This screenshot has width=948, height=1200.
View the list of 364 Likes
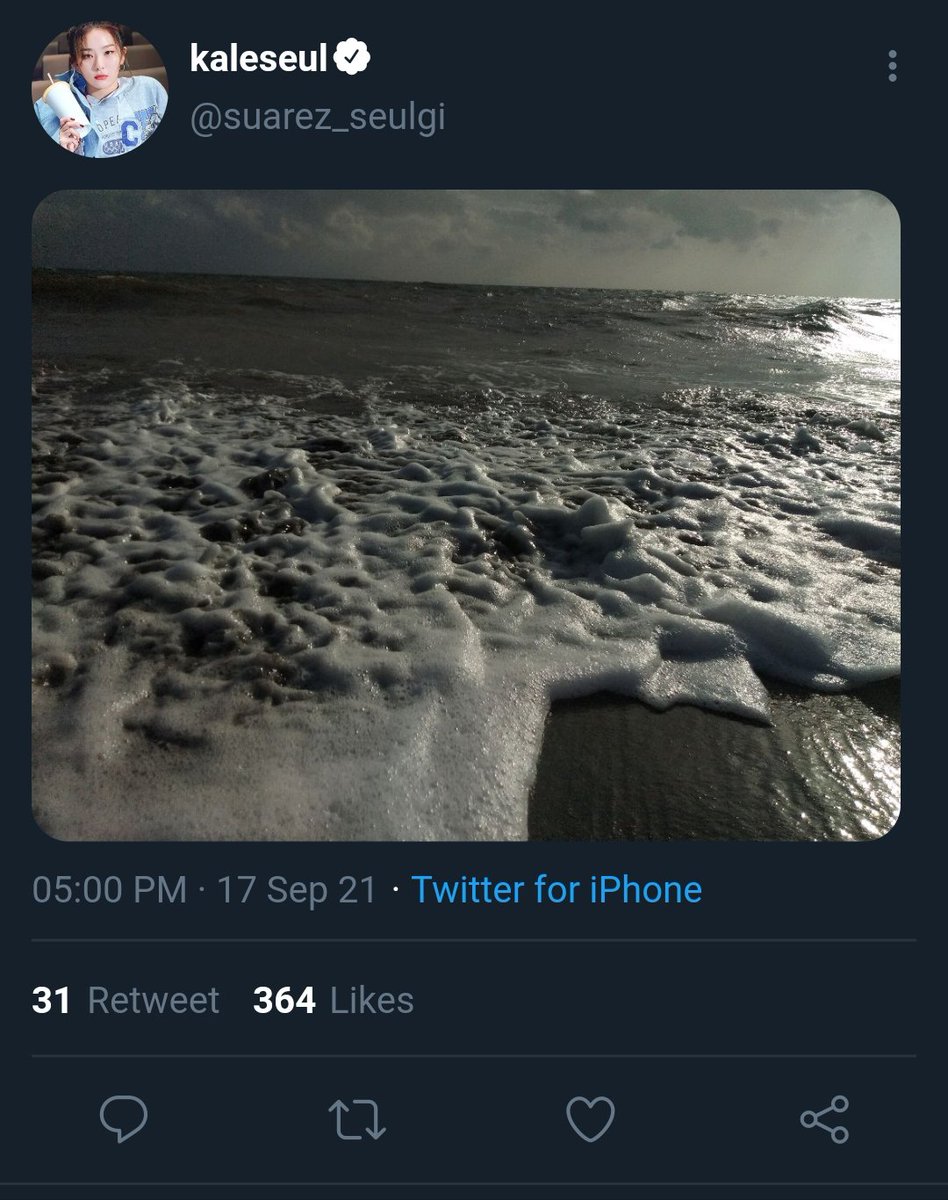coord(333,1000)
